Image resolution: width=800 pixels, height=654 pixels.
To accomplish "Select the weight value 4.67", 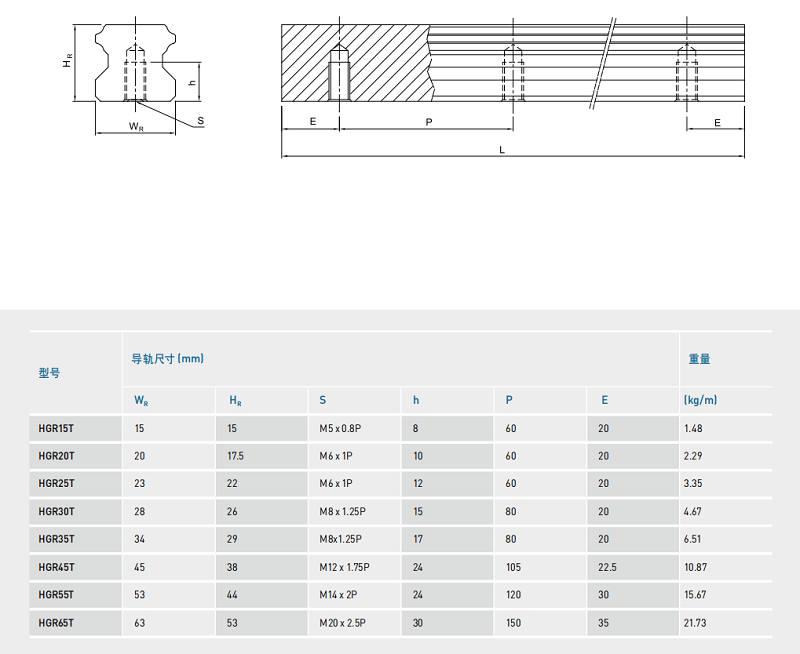I will (693, 511).
